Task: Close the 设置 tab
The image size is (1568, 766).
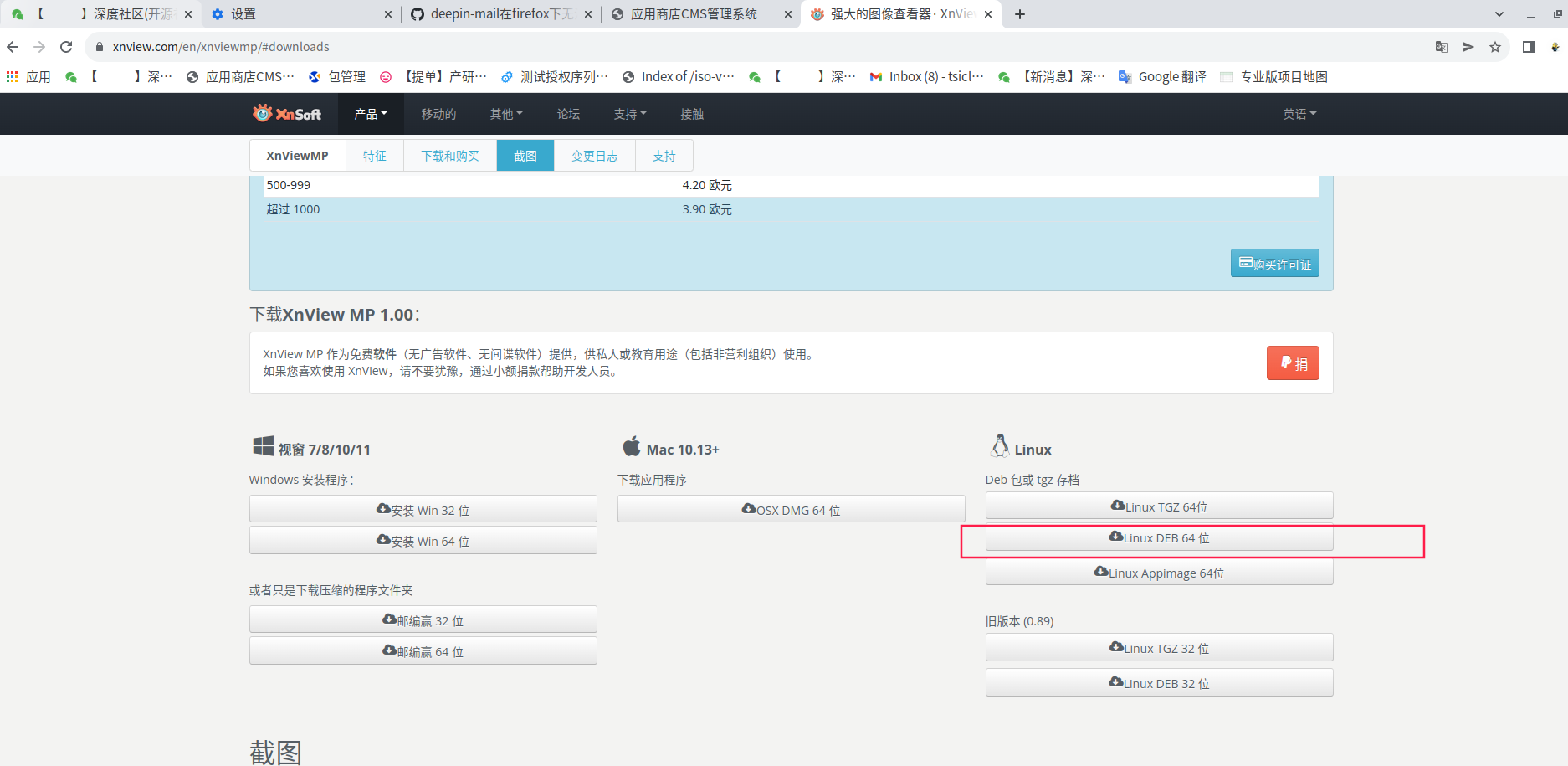Action: (x=388, y=14)
